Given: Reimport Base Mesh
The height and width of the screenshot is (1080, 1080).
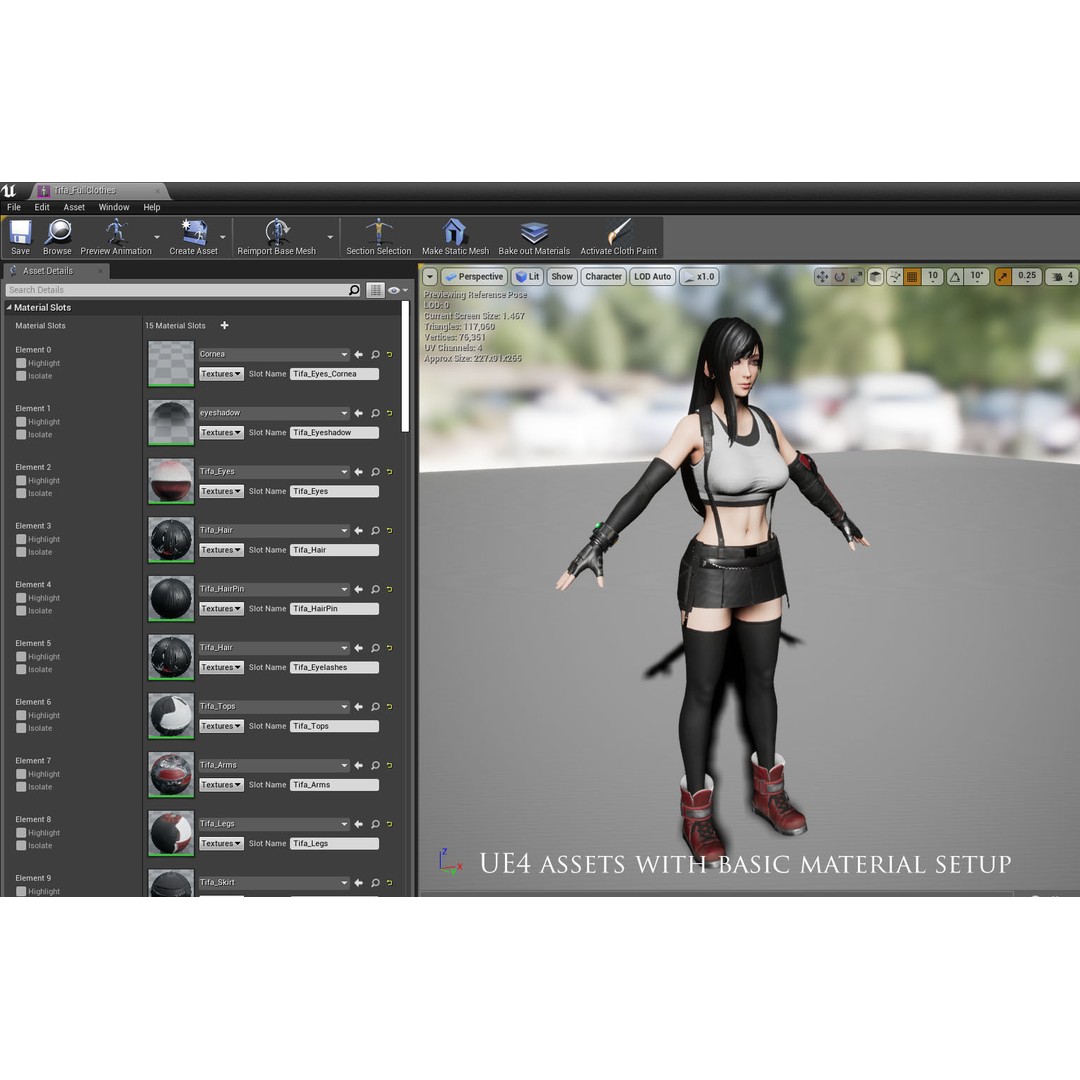Looking at the screenshot, I should tap(276, 237).
